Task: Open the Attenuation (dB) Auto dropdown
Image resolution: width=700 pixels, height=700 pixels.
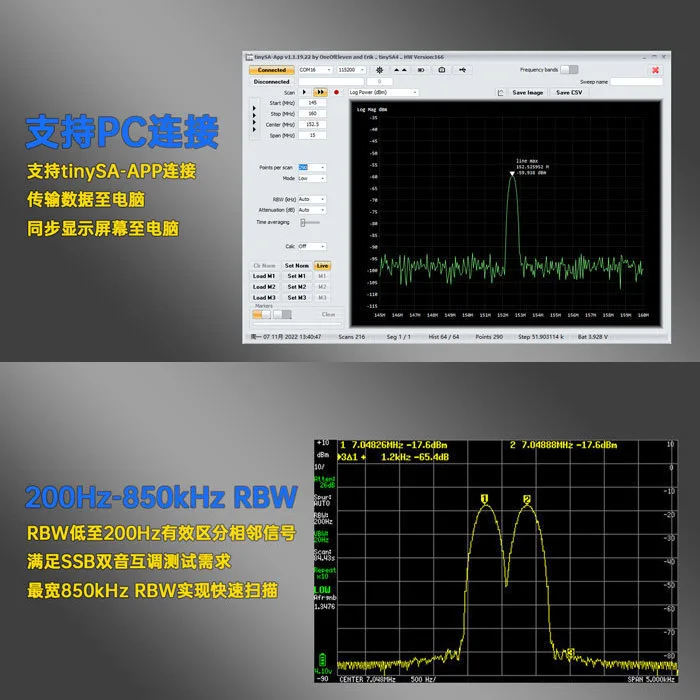Action: [312, 210]
